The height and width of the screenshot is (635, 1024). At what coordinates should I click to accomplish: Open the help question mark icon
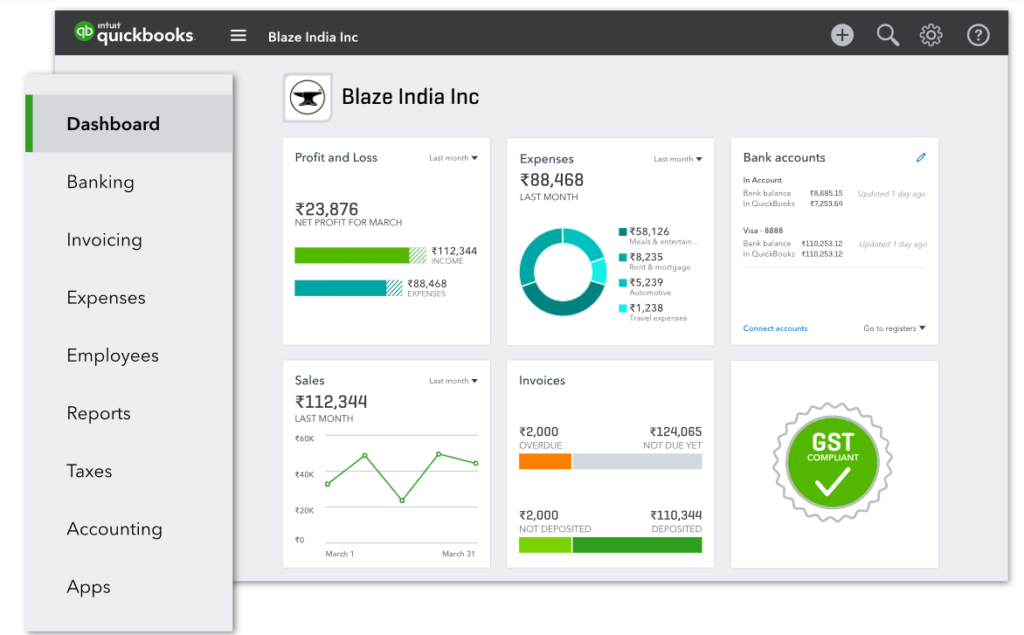coord(978,36)
